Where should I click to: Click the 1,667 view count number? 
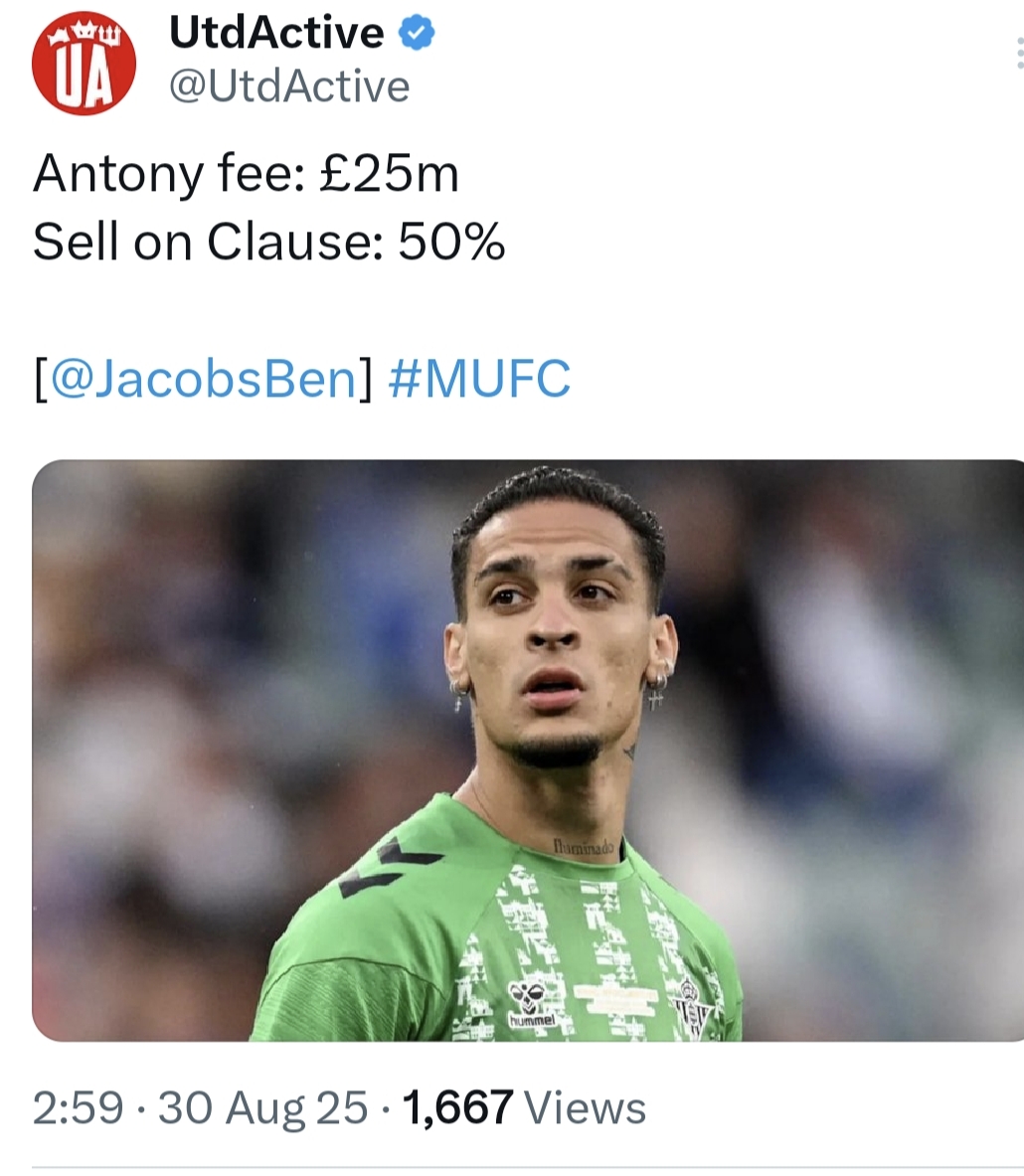pyautogui.click(x=457, y=1107)
